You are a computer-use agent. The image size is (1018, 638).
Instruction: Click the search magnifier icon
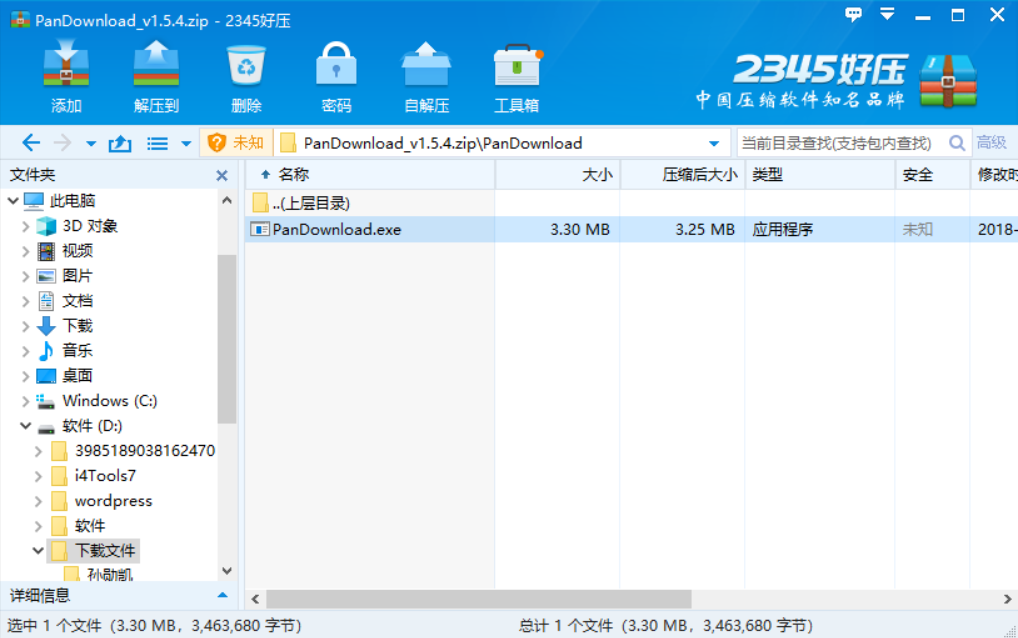(x=957, y=143)
